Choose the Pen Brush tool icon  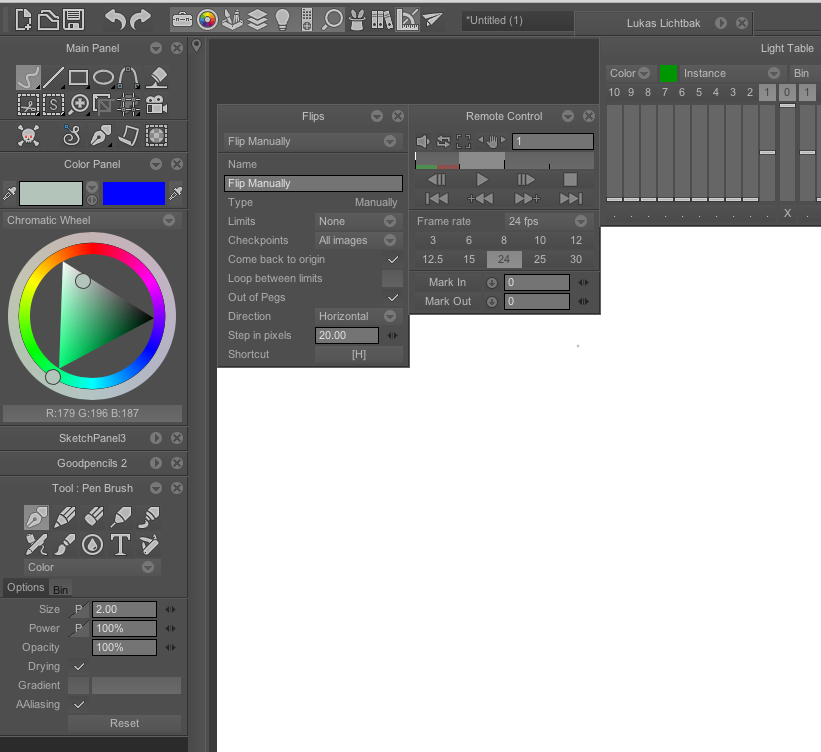pyautogui.click(x=37, y=517)
